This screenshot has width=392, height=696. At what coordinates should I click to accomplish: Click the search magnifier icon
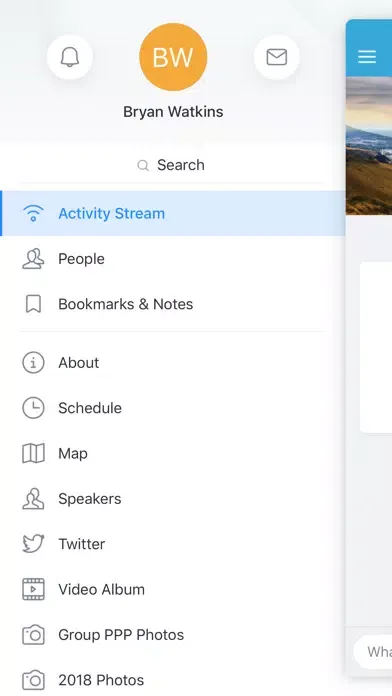pyautogui.click(x=143, y=166)
